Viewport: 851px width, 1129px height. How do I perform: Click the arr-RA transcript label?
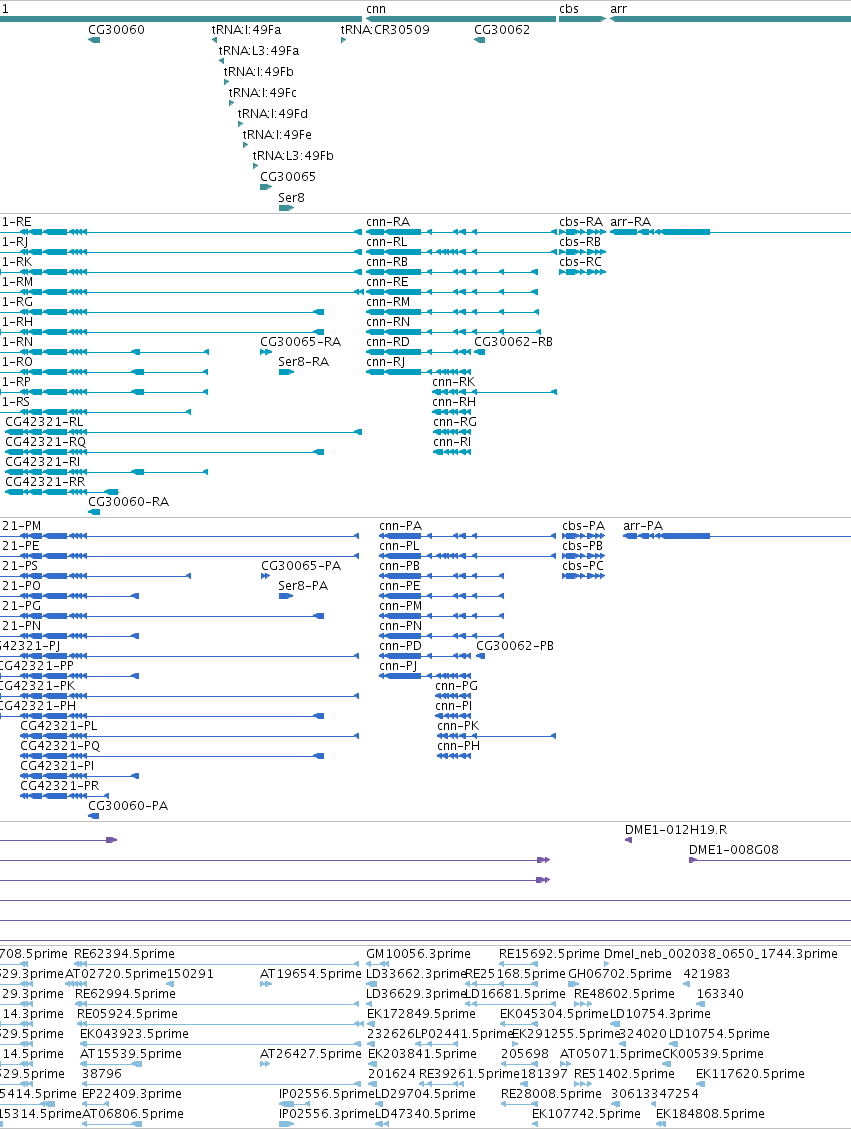pyautogui.click(x=631, y=222)
